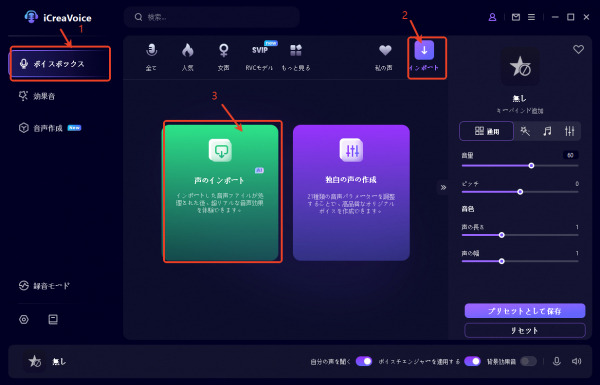Open the mail inbox icon
The width and height of the screenshot is (600, 385).
[x=516, y=17]
